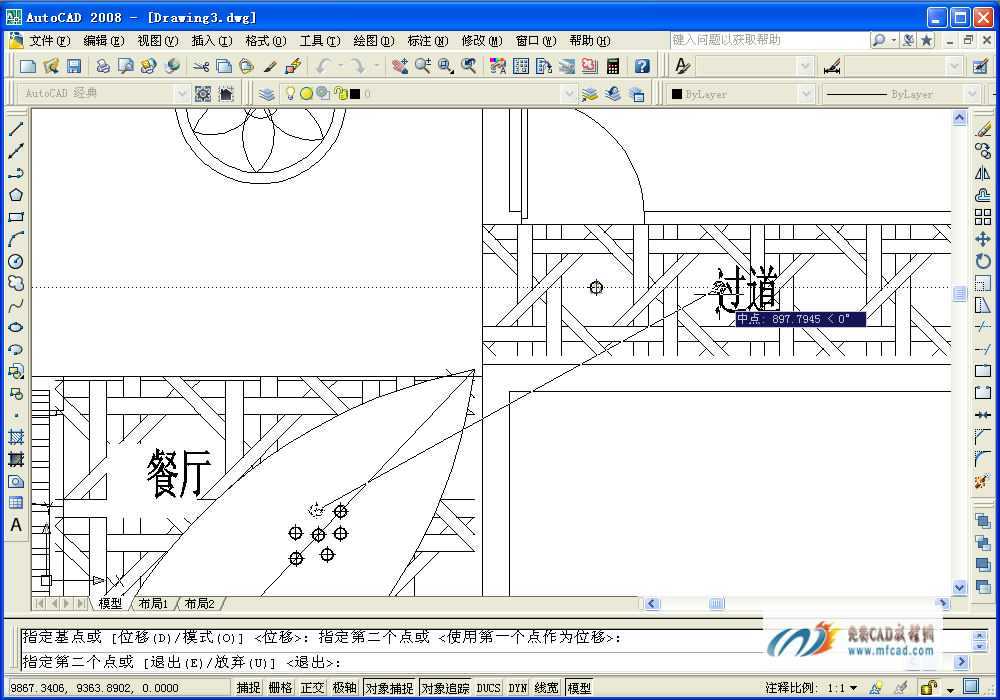Click the Mirror tool icon
Screen dimensions: 1000x700
point(983,173)
